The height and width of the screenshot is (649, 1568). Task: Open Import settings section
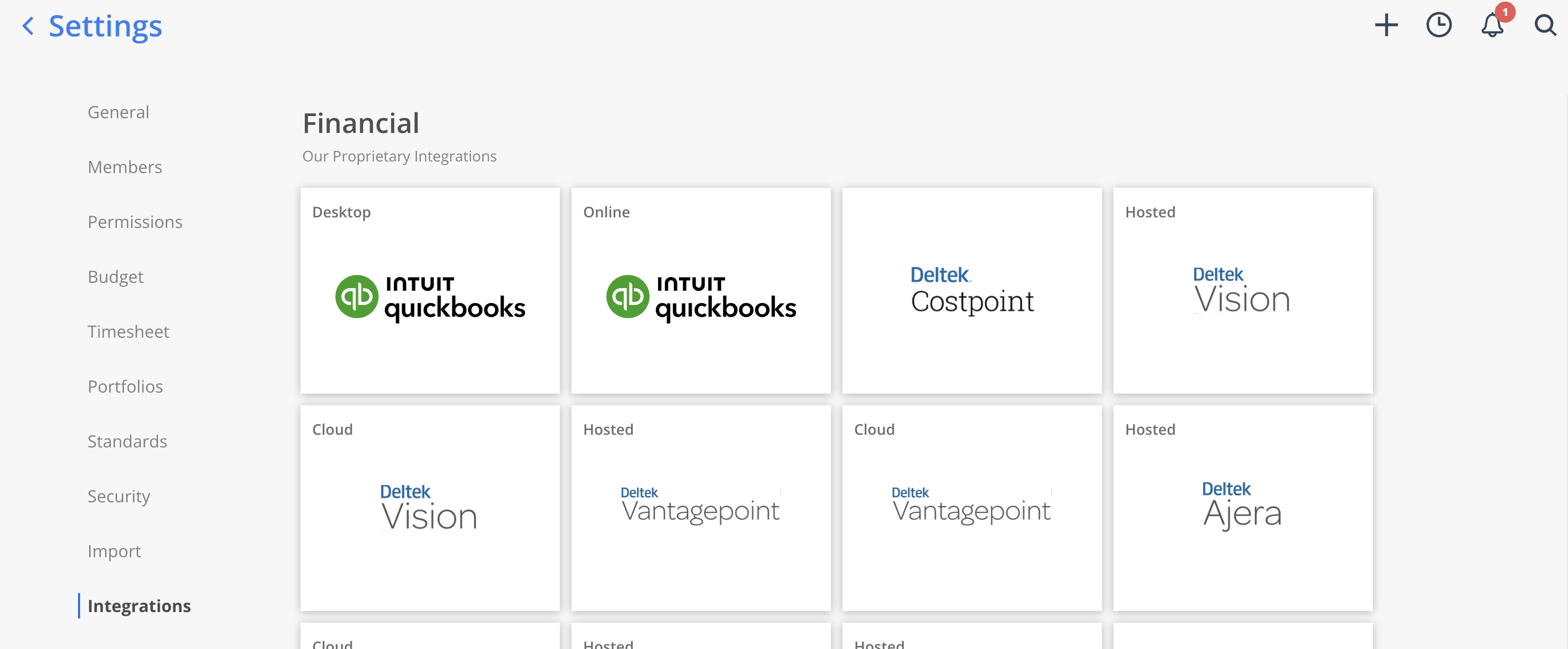point(114,551)
